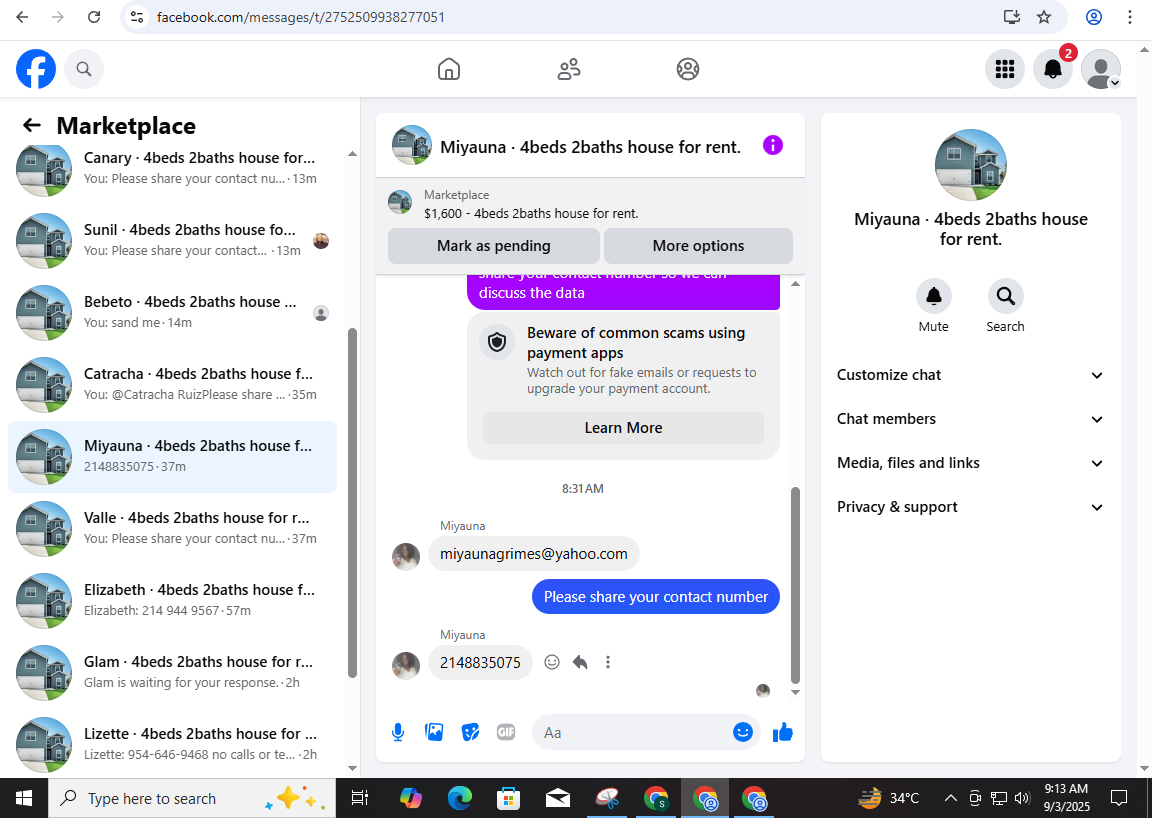Click listing thumbnail in Marketplace banner

tap(400, 201)
